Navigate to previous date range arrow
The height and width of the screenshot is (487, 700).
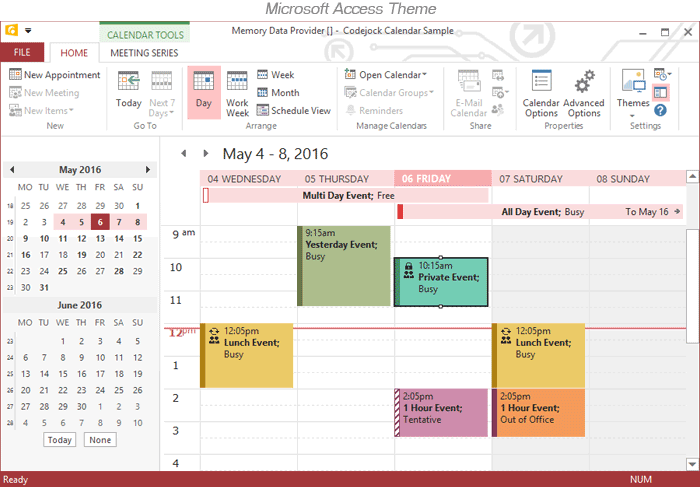(183, 154)
